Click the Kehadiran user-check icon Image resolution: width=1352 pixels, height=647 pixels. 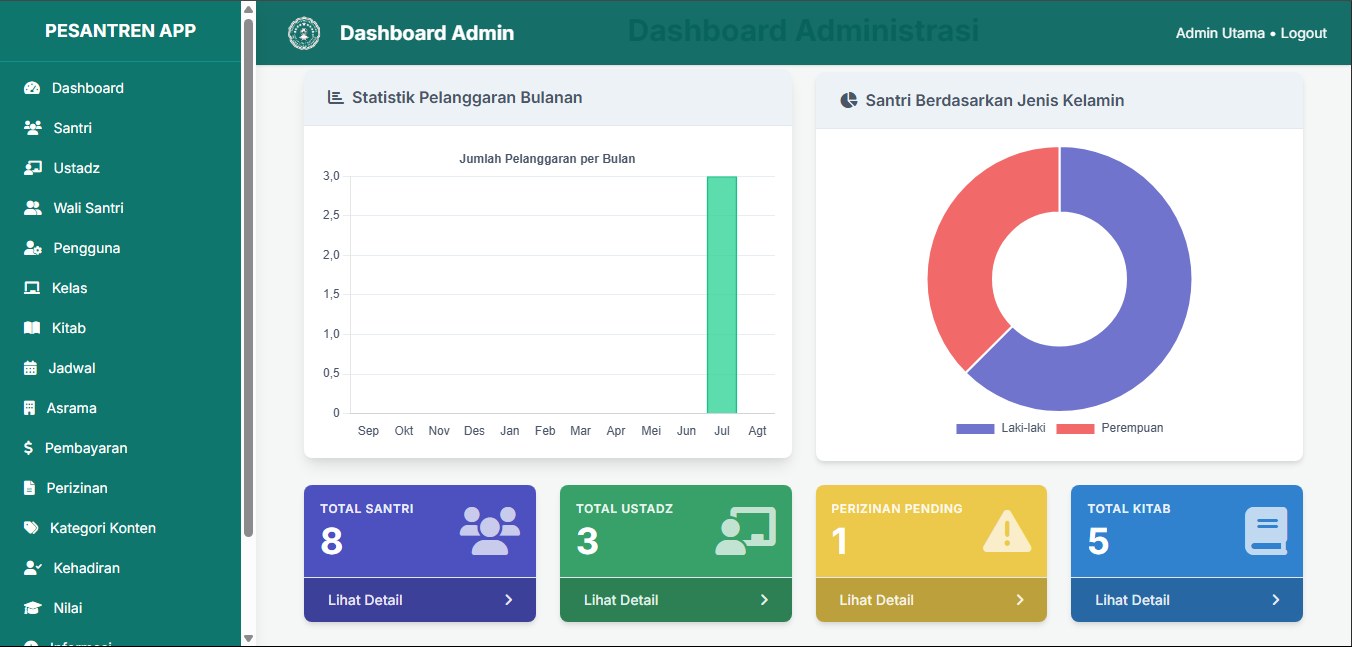(32, 568)
